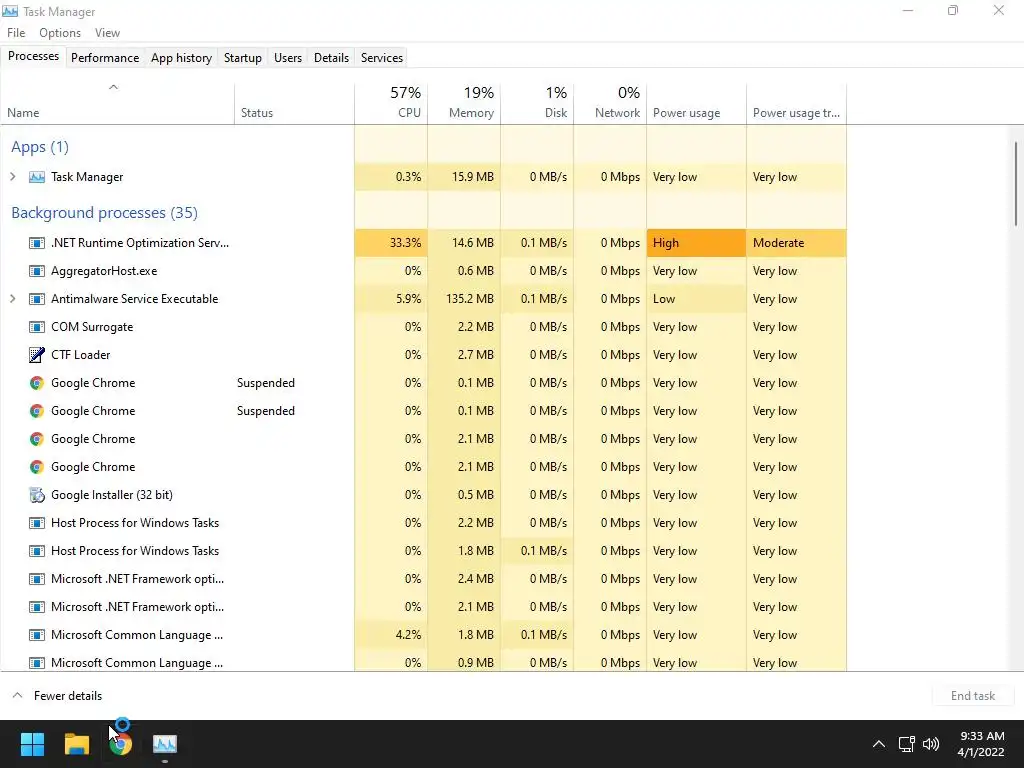Click the 33.3% CPU value cell
Screen dimensions: 1024x768
pyautogui.click(x=391, y=243)
